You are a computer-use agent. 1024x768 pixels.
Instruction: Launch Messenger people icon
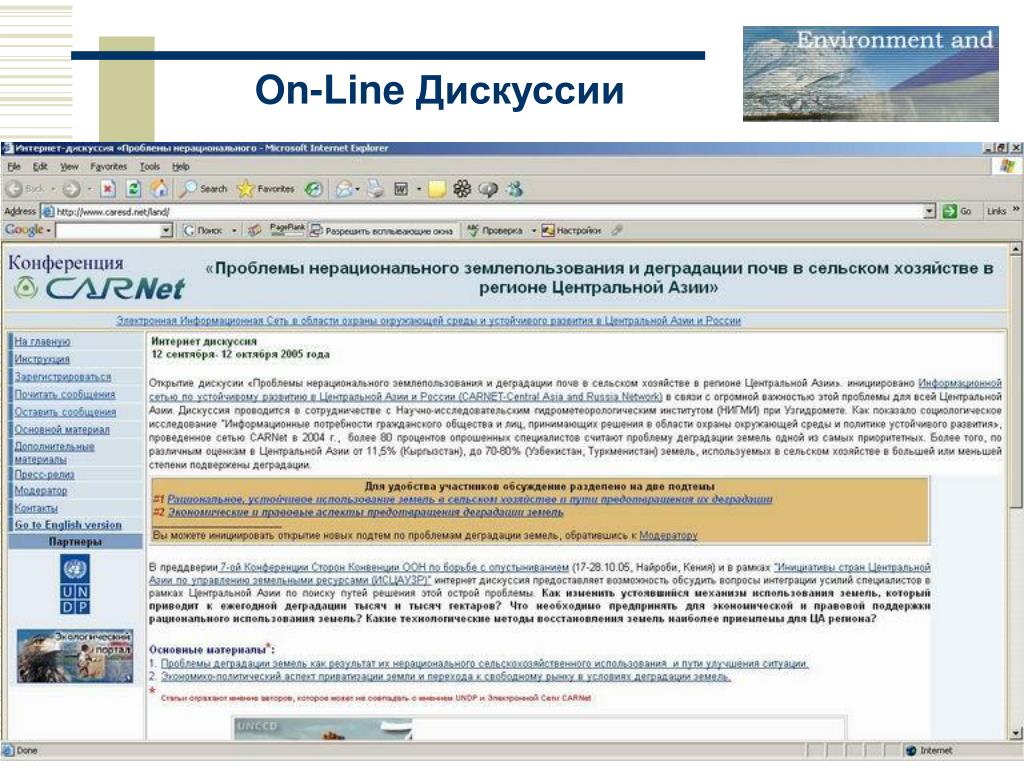coord(515,189)
